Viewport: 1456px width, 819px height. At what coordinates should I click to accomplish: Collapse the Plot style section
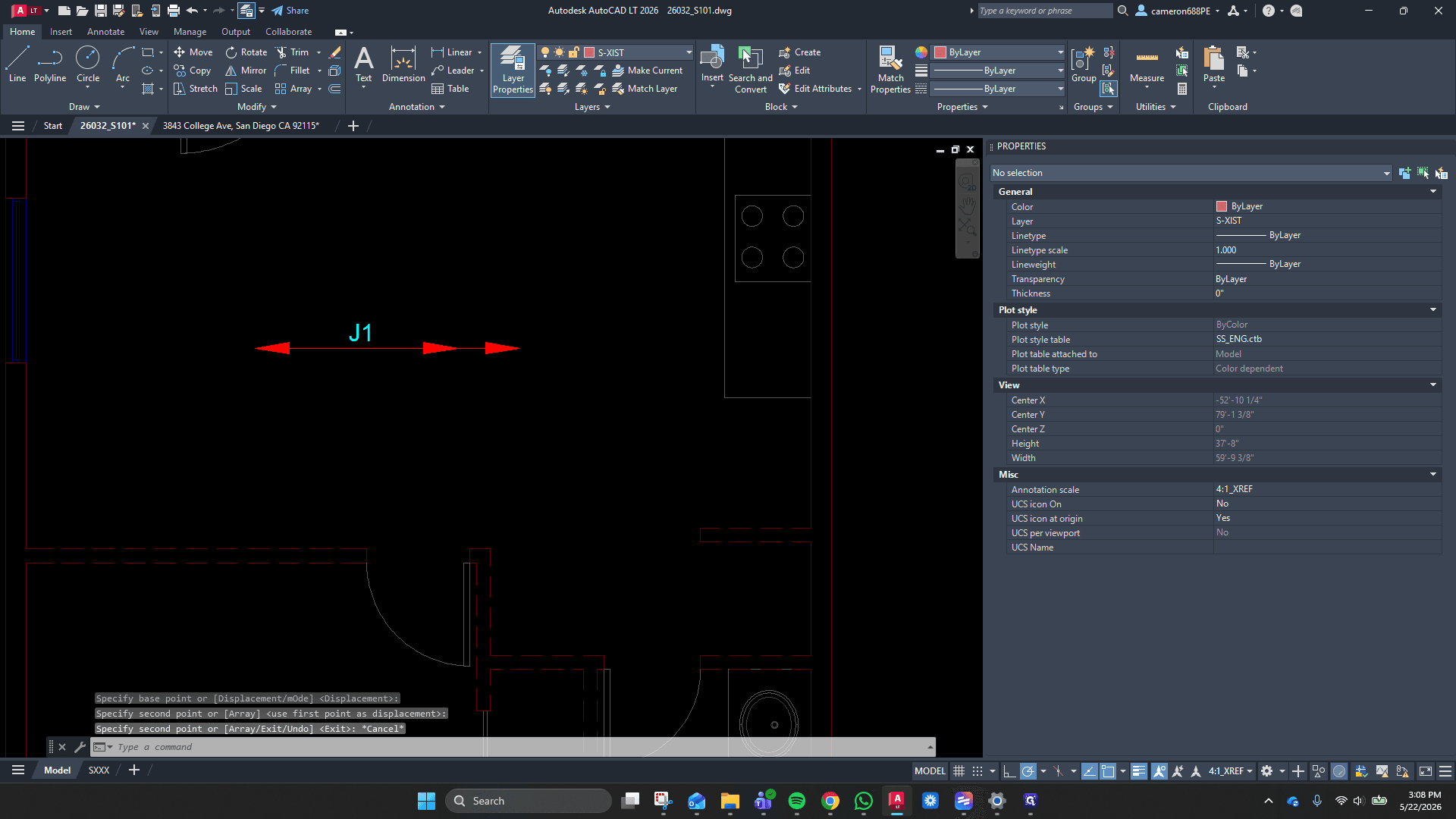[x=1433, y=310]
